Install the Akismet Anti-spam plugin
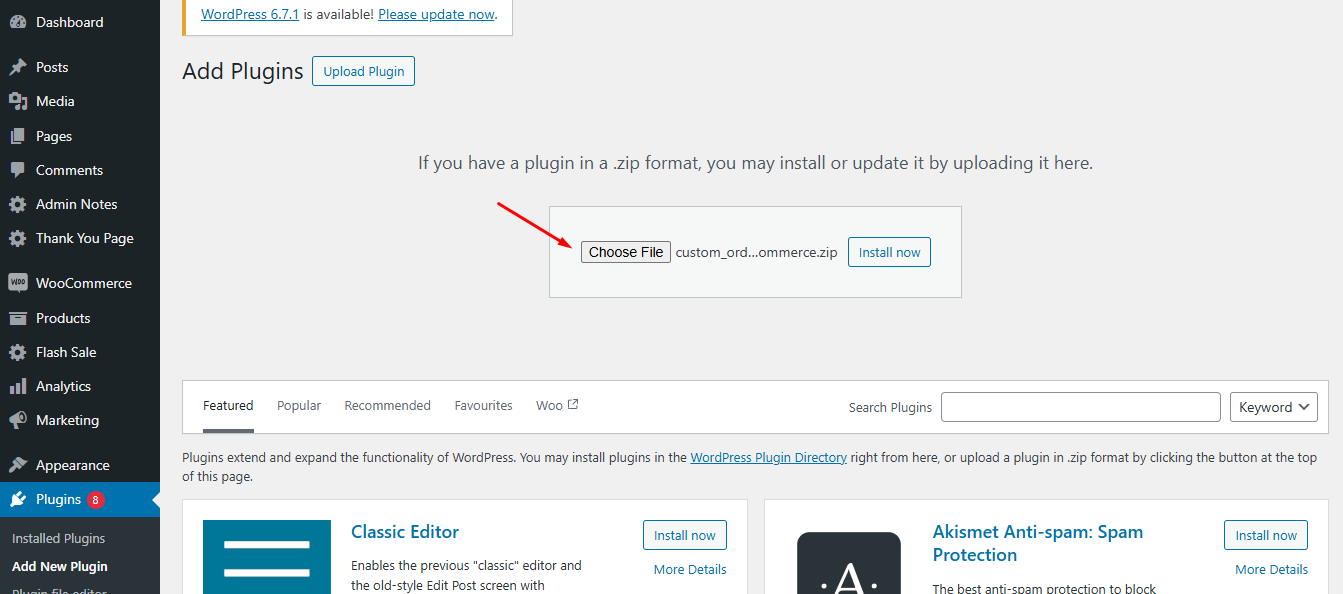Image resolution: width=1343 pixels, height=594 pixels. click(x=1266, y=535)
